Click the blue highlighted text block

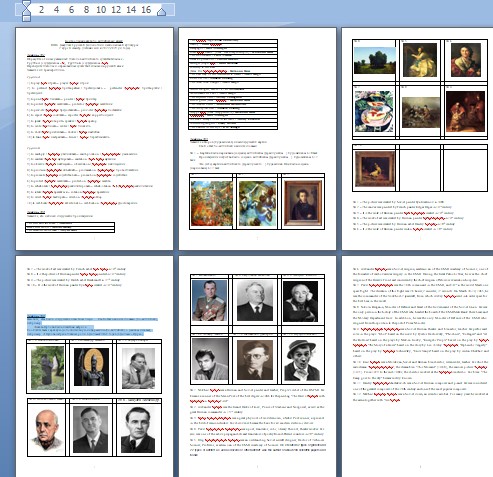tap(92, 325)
